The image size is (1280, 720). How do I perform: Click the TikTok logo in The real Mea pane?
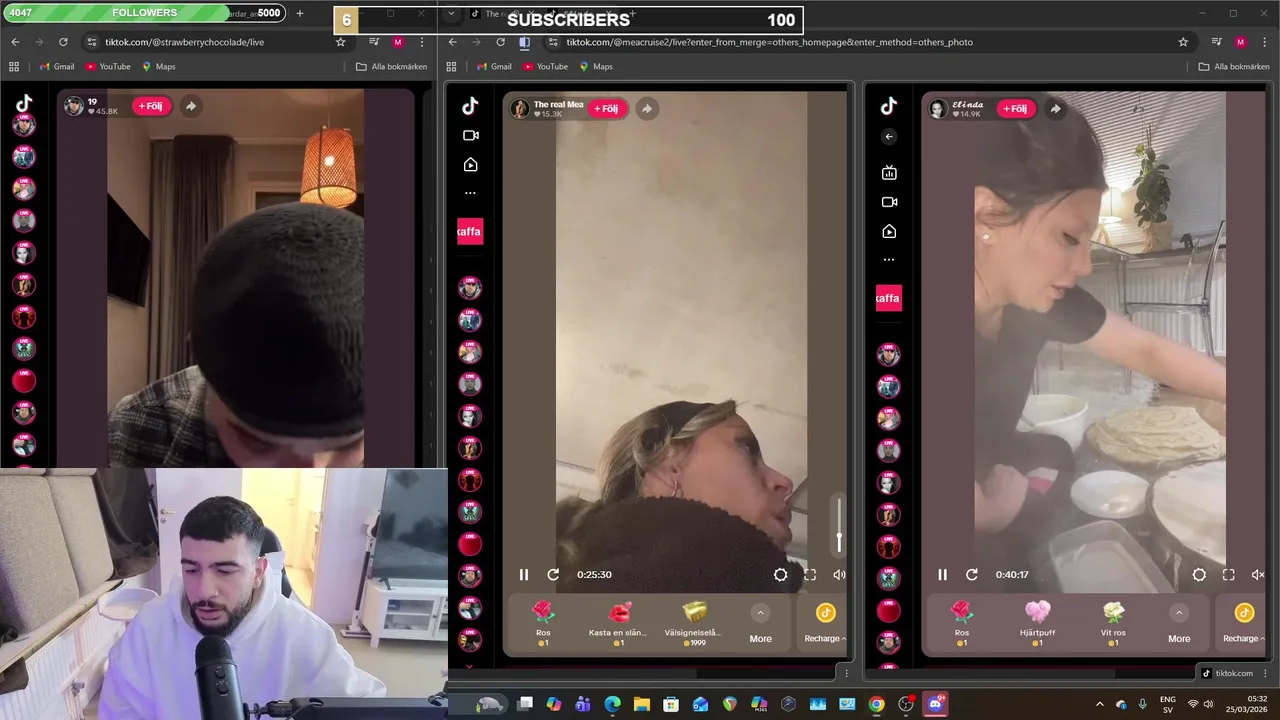point(470,105)
